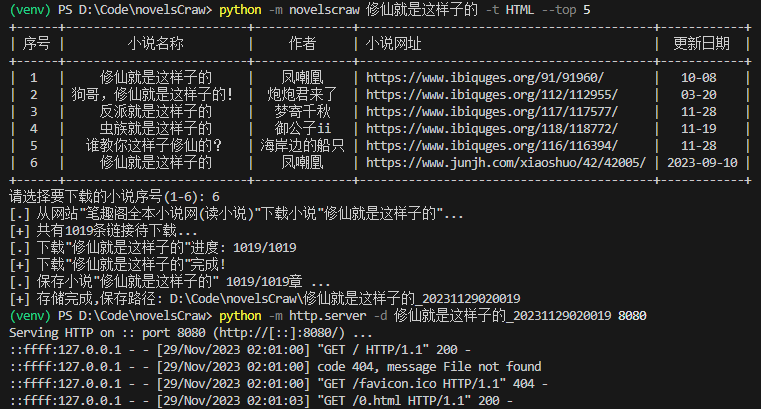Viewport: 761px width, 409px height.
Task: Click the line 共有1019条链接待下载
Action: point(103,230)
